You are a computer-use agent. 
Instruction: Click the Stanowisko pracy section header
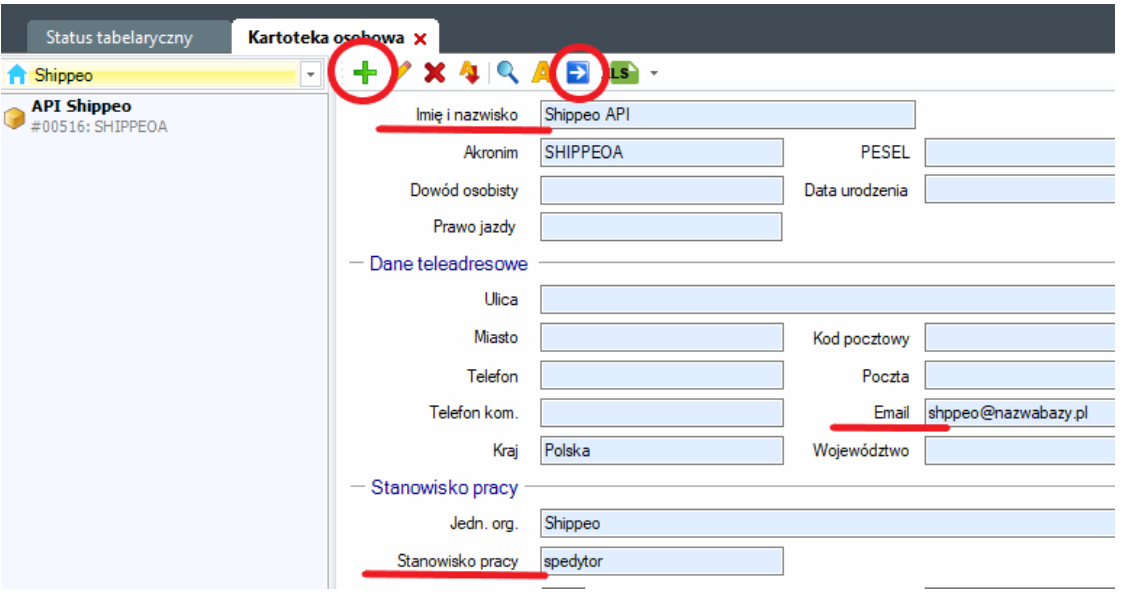(x=444, y=487)
